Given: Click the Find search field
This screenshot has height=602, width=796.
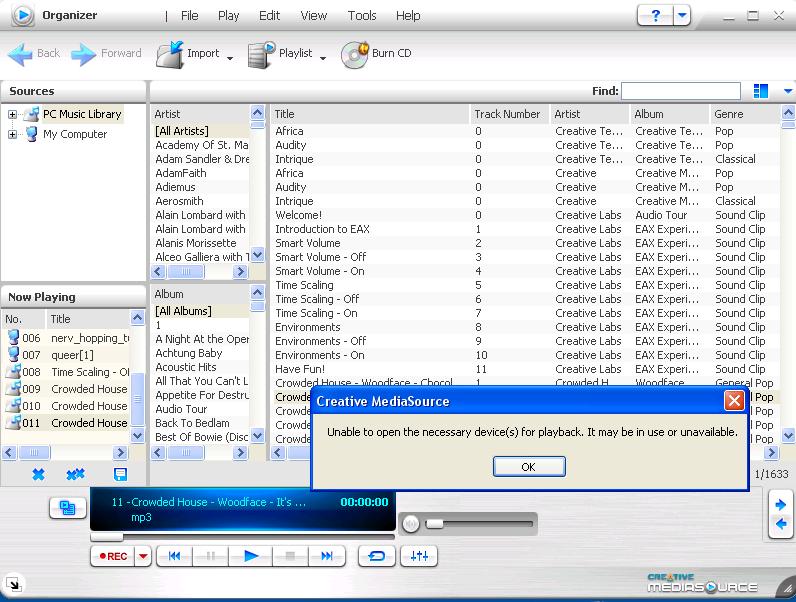Looking at the screenshot, I should coord(680,91).
